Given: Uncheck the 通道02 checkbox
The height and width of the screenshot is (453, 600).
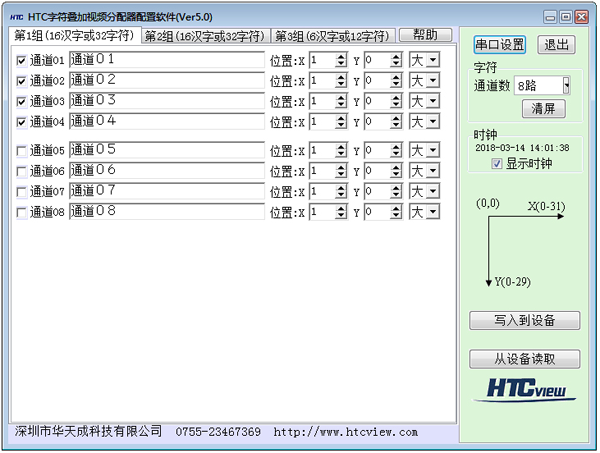Looking at the screenshot, I should pyautogui.click(x=21, y=81).
